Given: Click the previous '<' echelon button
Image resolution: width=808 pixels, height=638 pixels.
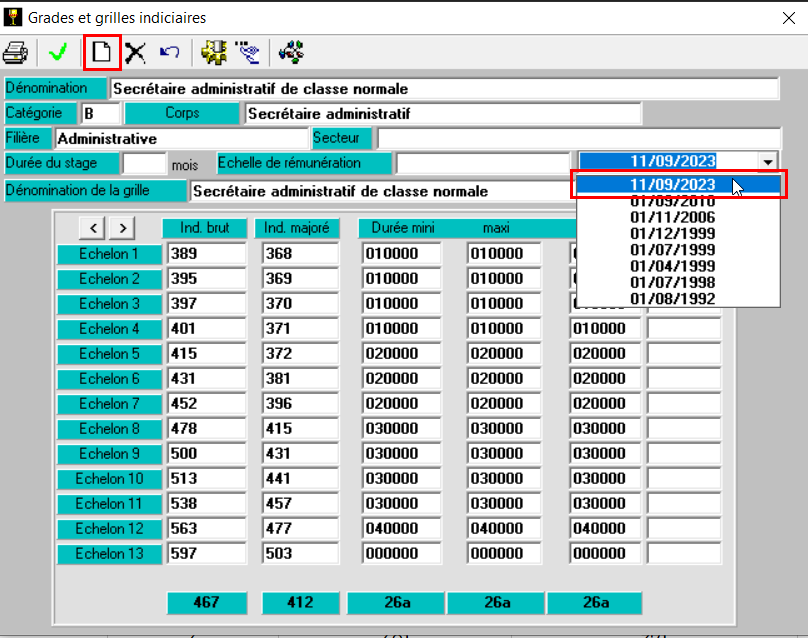Looking at the screenshot, I should pyautogui.click(x=91, y=229).
